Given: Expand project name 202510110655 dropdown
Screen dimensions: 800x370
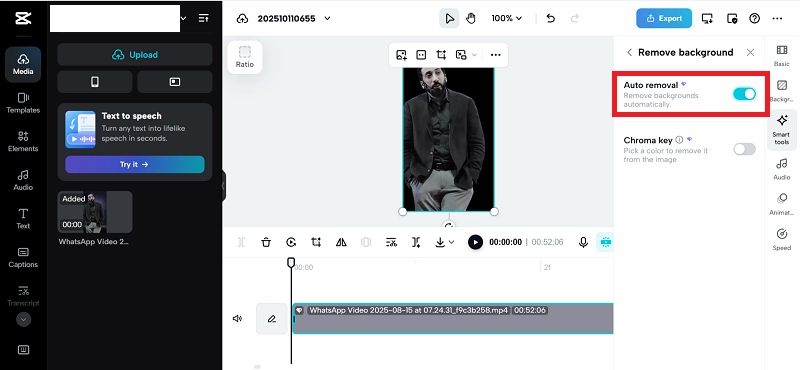Looking at the screenshot, I should click(328, 18).
